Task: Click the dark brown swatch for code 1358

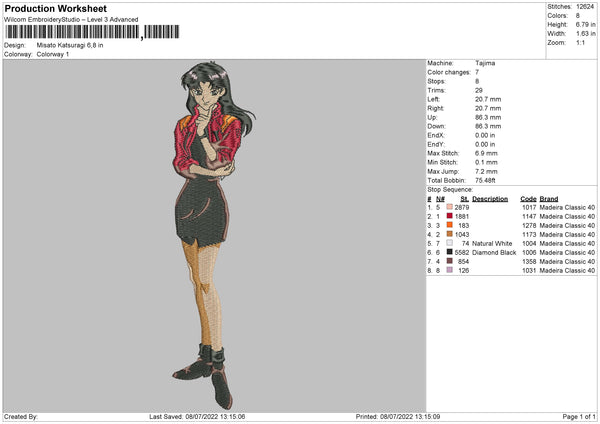Action: pyautogui.click(x=450, y=261)
